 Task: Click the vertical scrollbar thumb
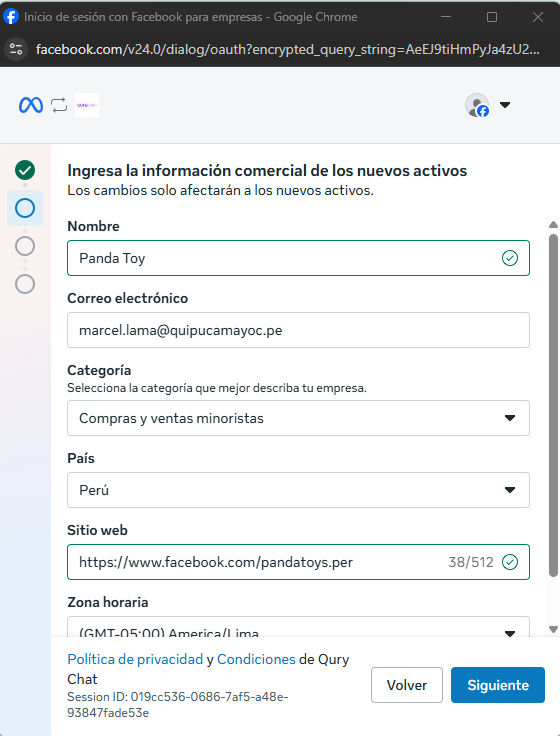pyautogui.click(x=553, y=405)
